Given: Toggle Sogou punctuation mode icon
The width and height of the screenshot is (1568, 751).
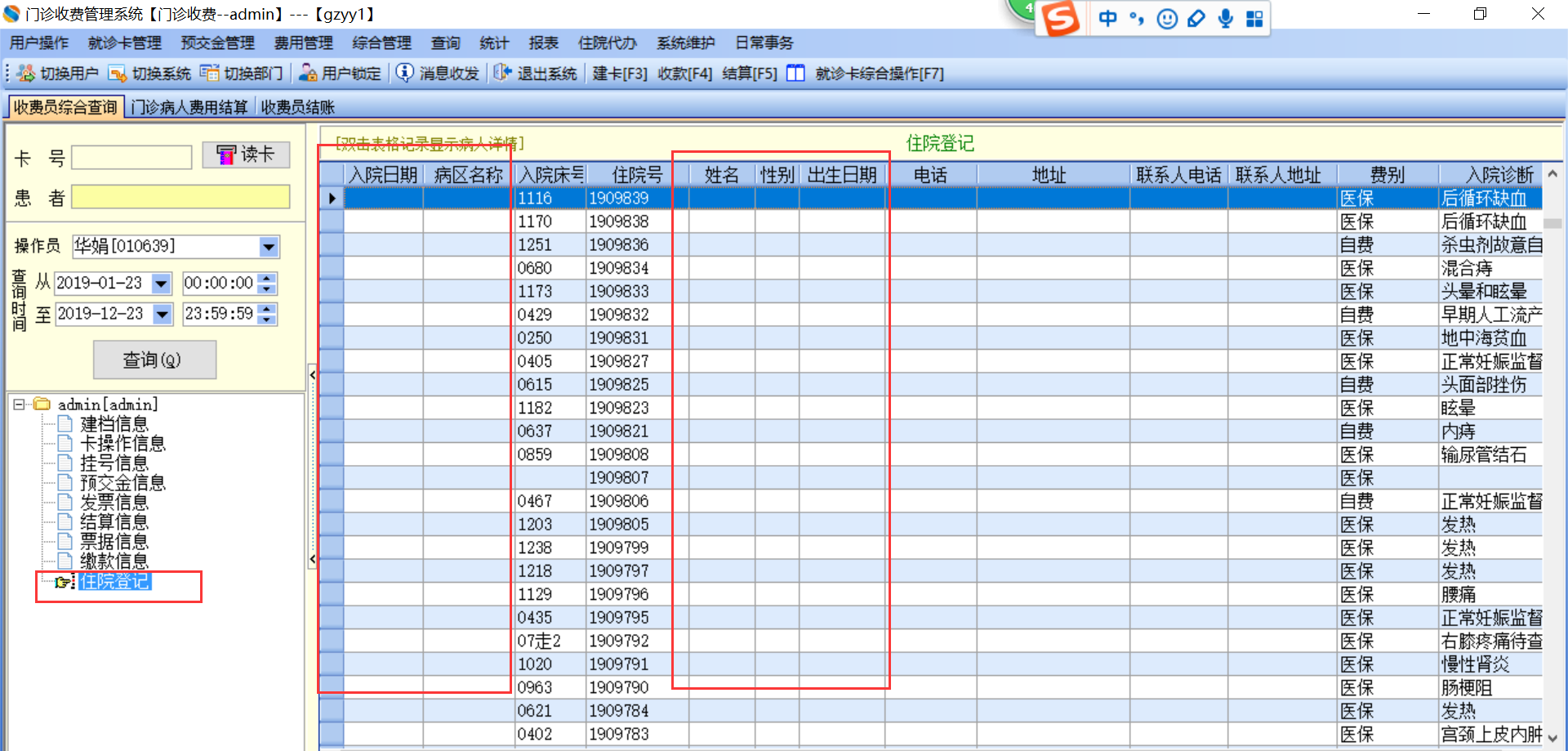Looking at the screenshot, I should (x=1137, y=18).
